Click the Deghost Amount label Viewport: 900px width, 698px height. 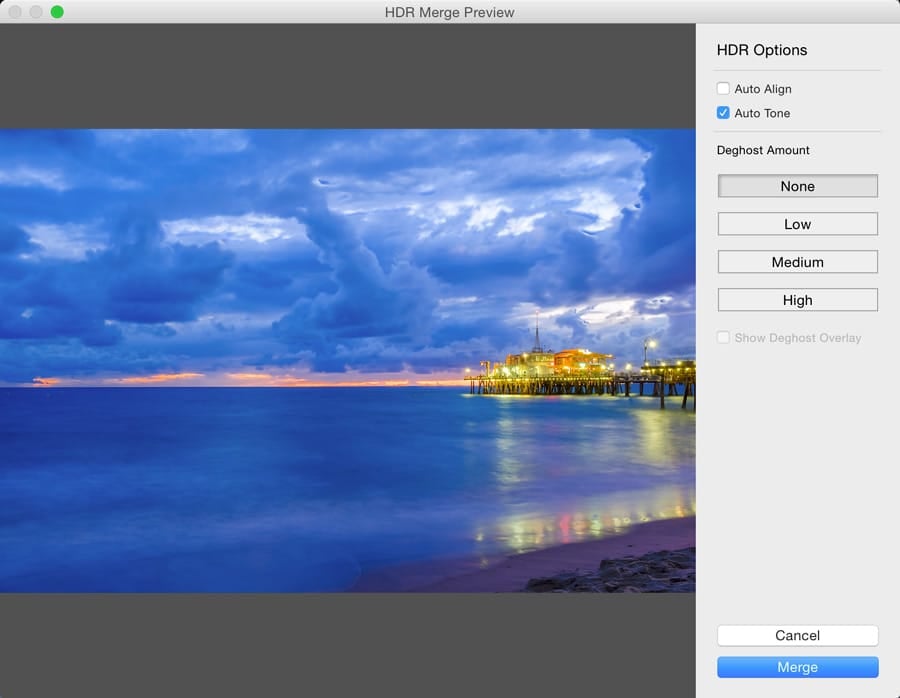[x=762, y=150]
